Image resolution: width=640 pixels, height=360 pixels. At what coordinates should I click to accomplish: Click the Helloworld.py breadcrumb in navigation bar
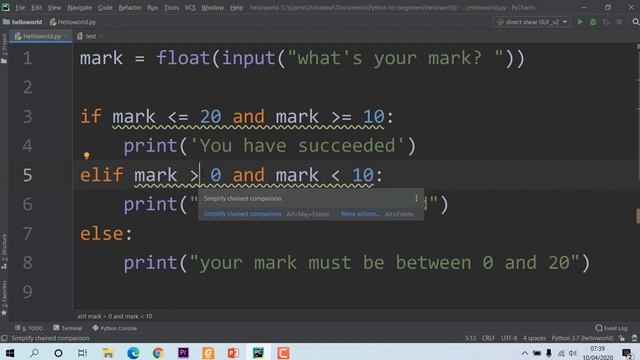click(x=73, y=22)
